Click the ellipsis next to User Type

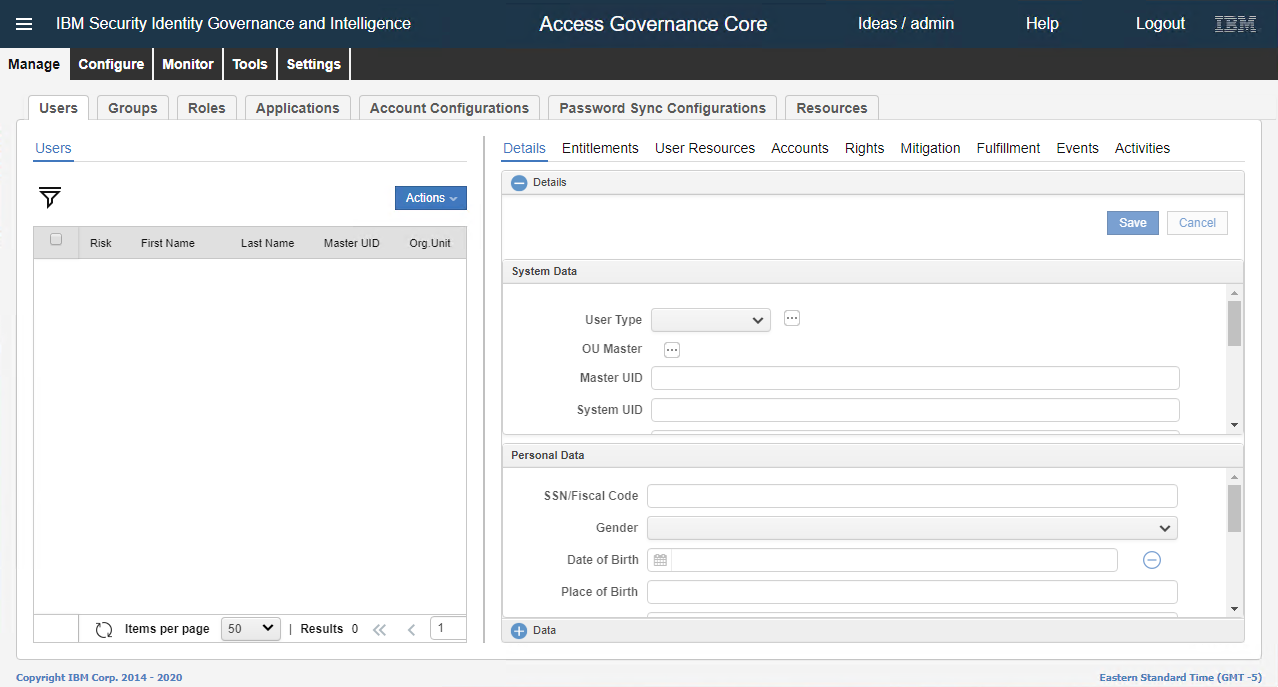[791, 318]
